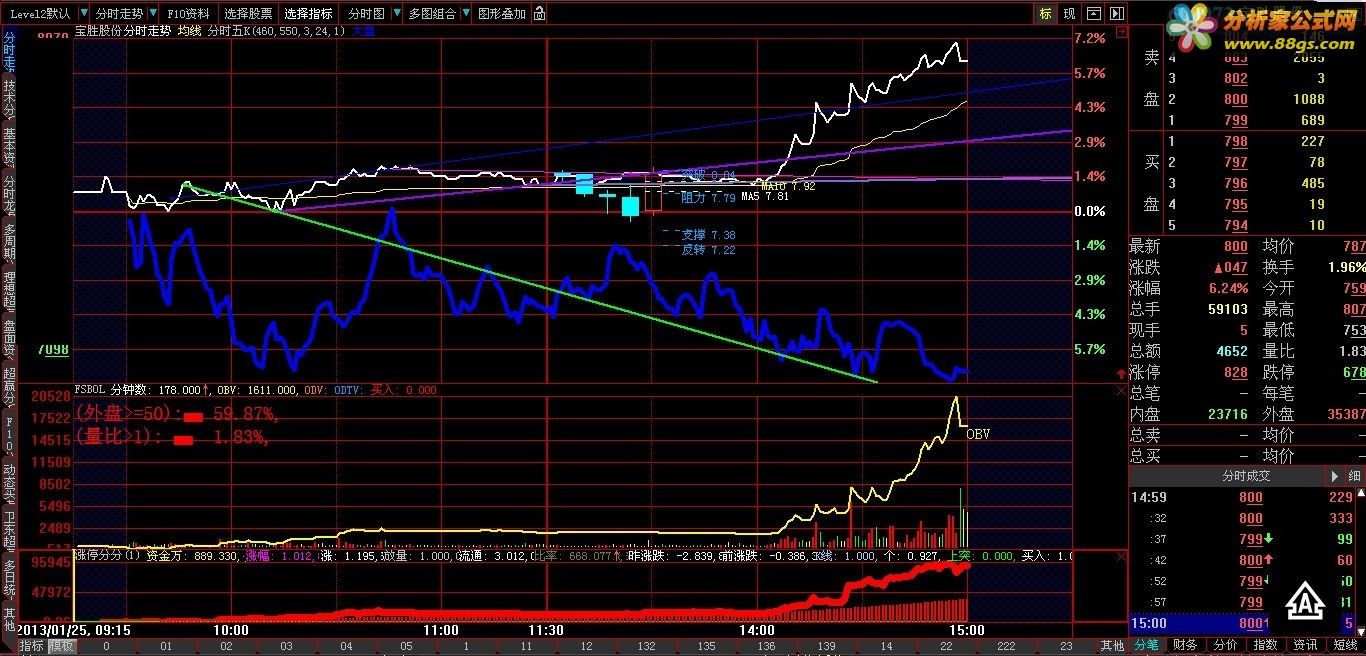
Task: Expand dropdown arrow beside 多图组合
Action: pos(465,14)
